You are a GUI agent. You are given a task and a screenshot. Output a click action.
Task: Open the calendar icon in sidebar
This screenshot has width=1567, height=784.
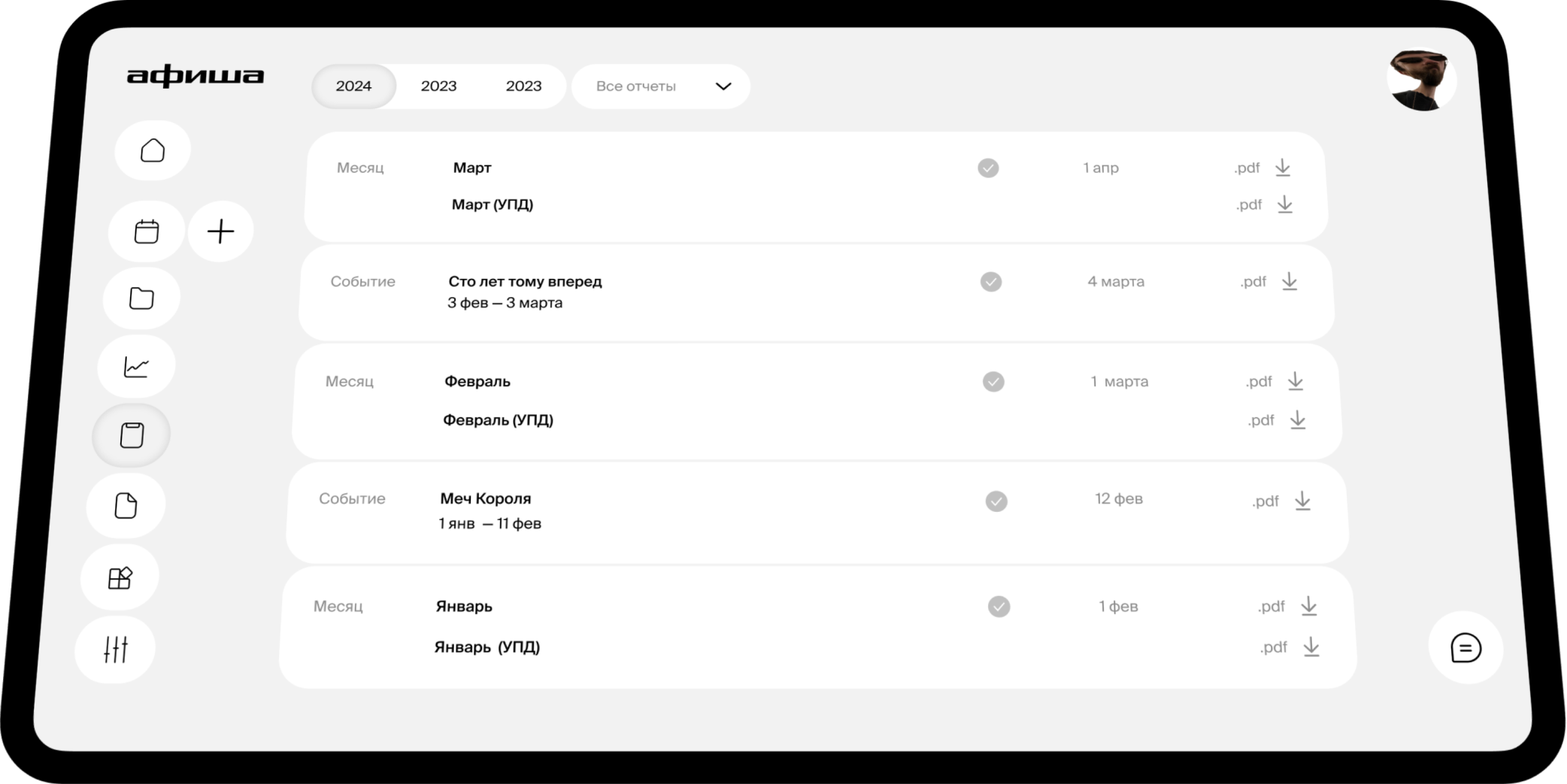147,232
